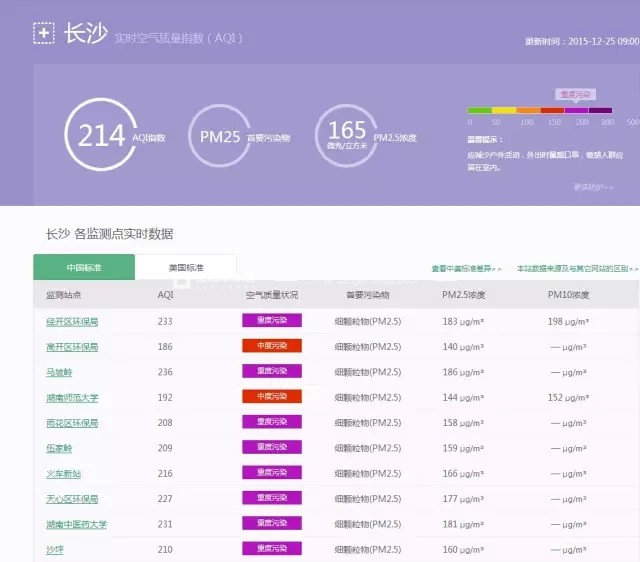Viewport: 640px width, 562px height.
Task: Click the 重度污染 badge for 经开区环保局
Action: pos(271,321)
